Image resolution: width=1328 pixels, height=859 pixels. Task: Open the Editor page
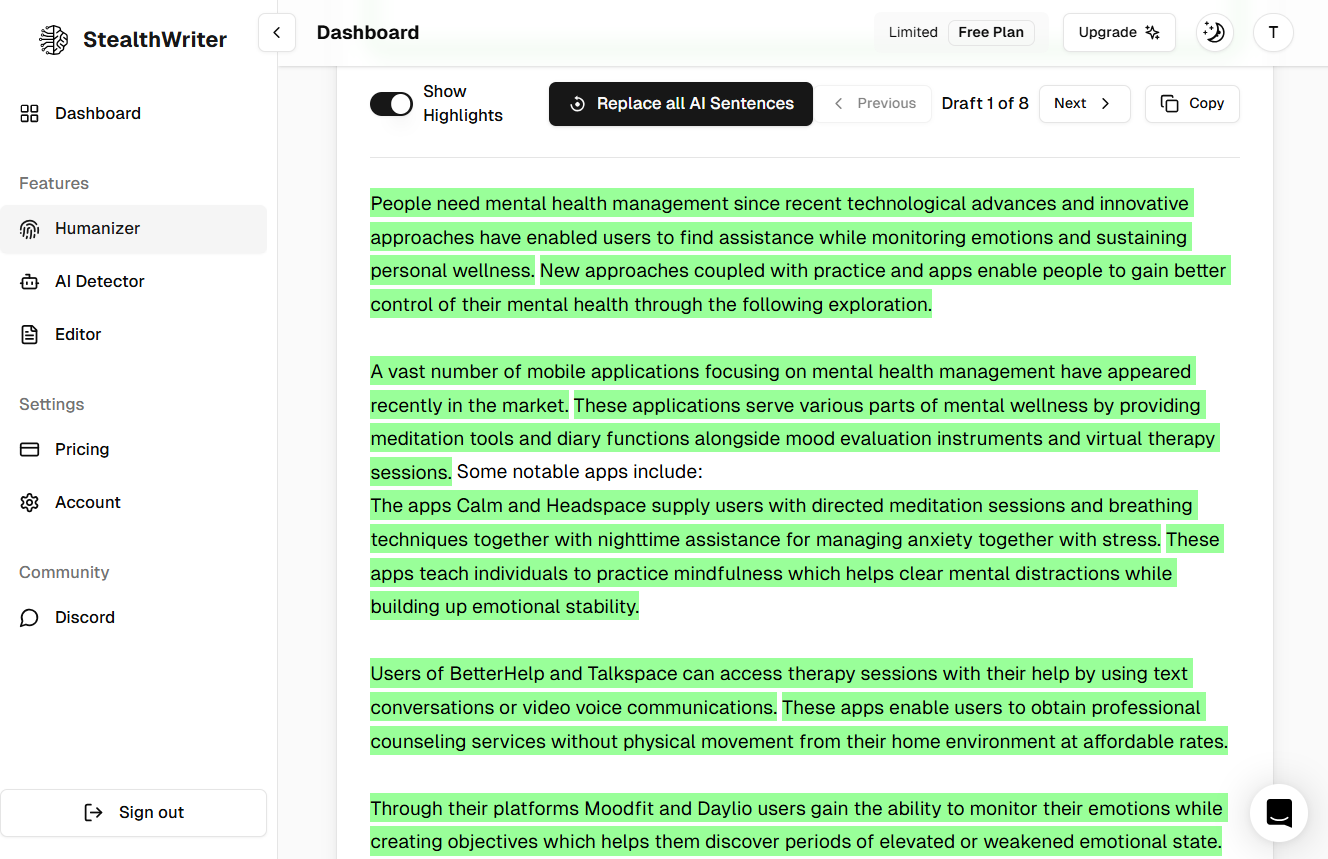pos(134,335)
